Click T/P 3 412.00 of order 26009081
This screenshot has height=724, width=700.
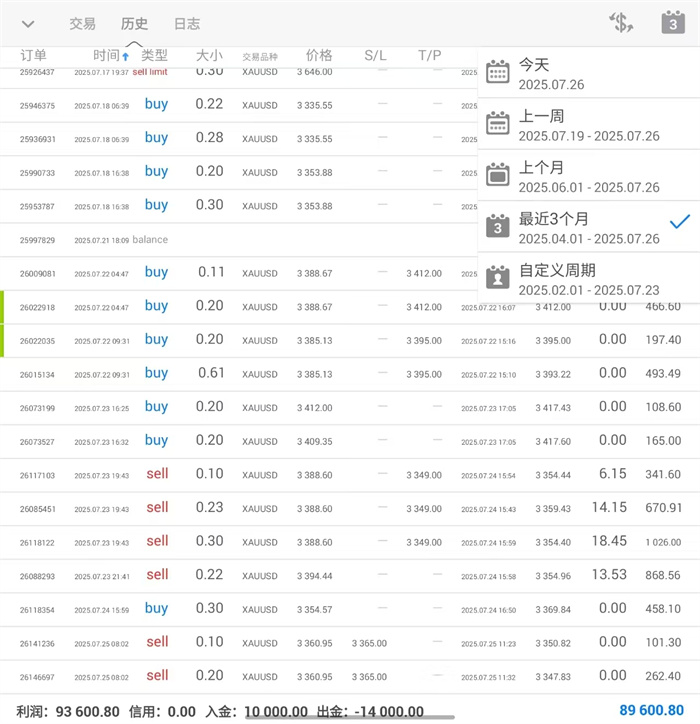[424, 274]
